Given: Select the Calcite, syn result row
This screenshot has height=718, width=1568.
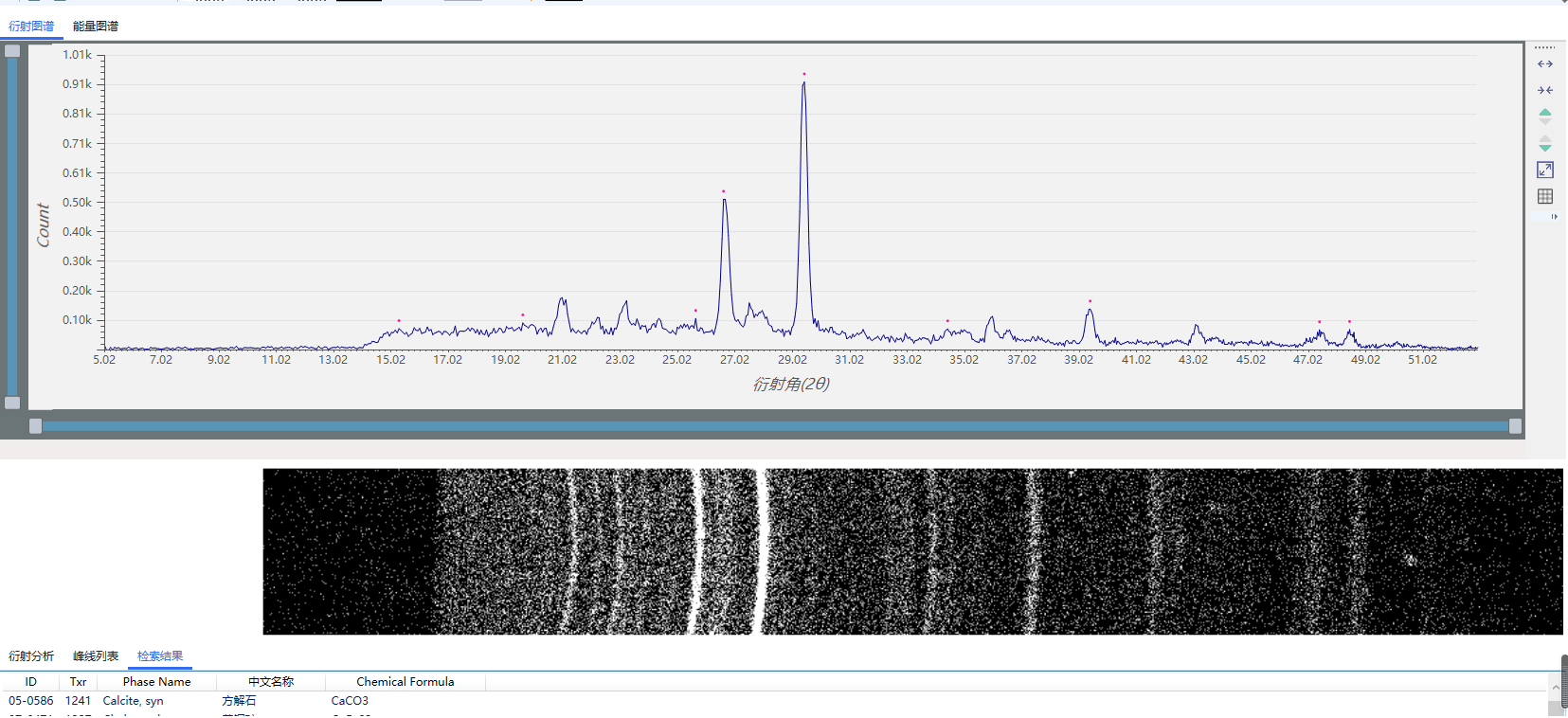Looking at the screenshot, I should tap(133, 701).
